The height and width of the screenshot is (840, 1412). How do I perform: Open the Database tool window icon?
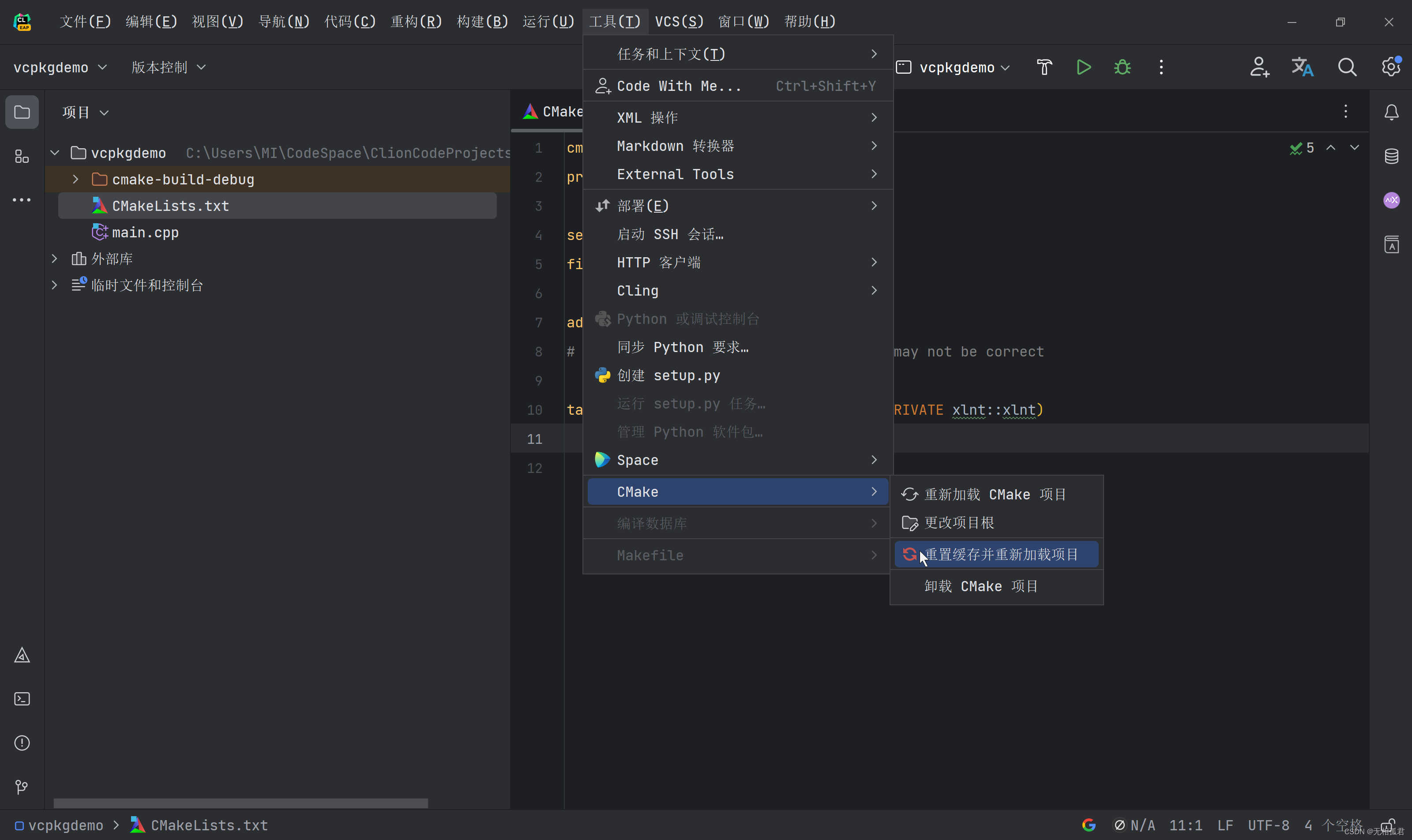click(x=1391, y=156)
